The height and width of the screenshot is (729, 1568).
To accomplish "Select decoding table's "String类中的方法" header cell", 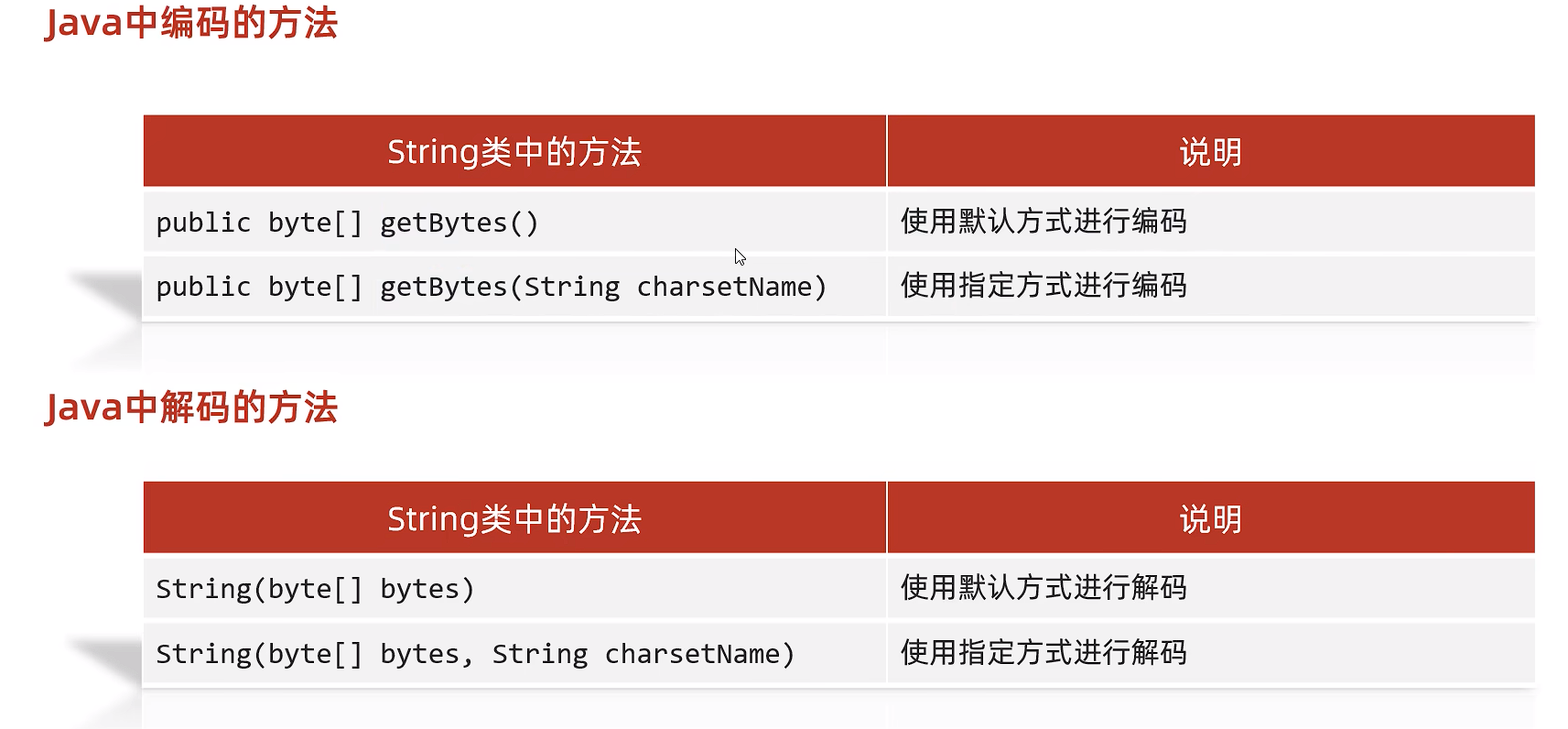I will 514,519.
